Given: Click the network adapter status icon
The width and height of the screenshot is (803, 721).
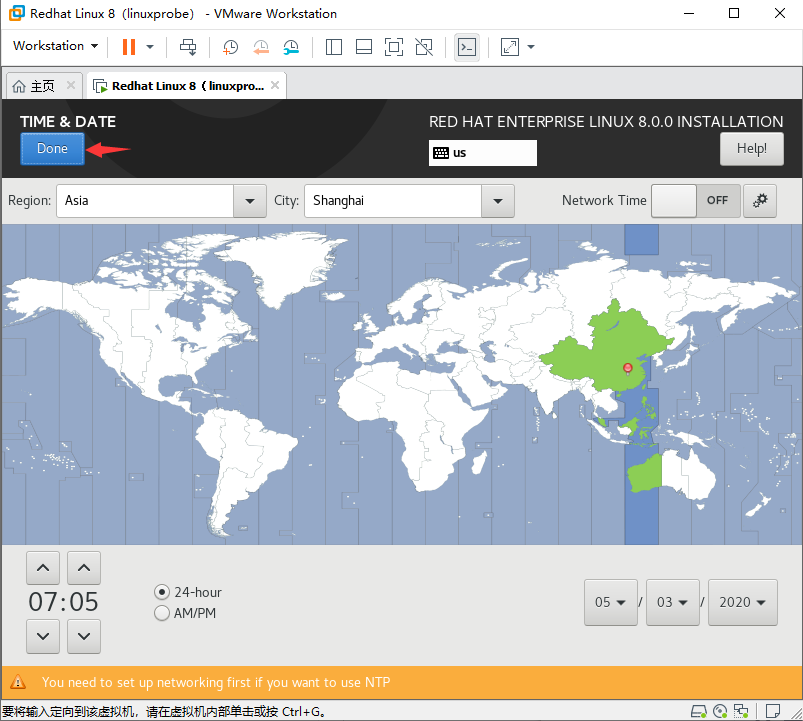Looking at the screenshot, I should [x=741, y=711].
